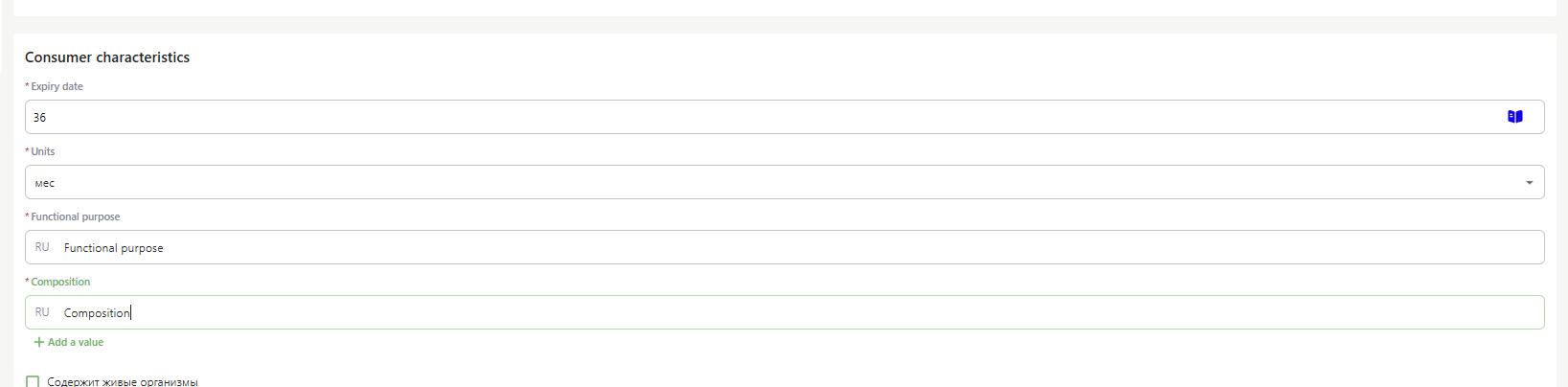Select RU language tag in Functional purpose field

coord(42,247)
